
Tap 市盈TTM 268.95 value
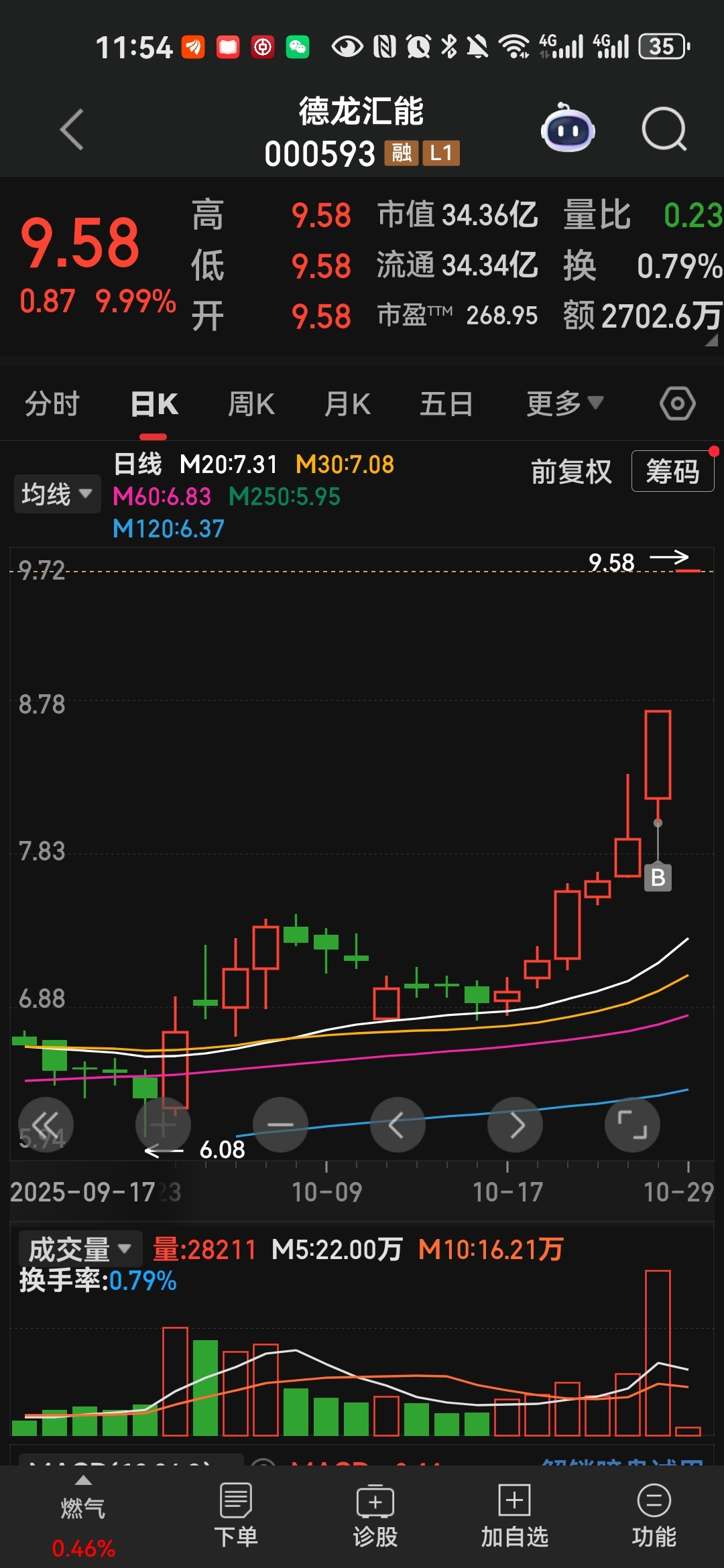click(457, 315)
